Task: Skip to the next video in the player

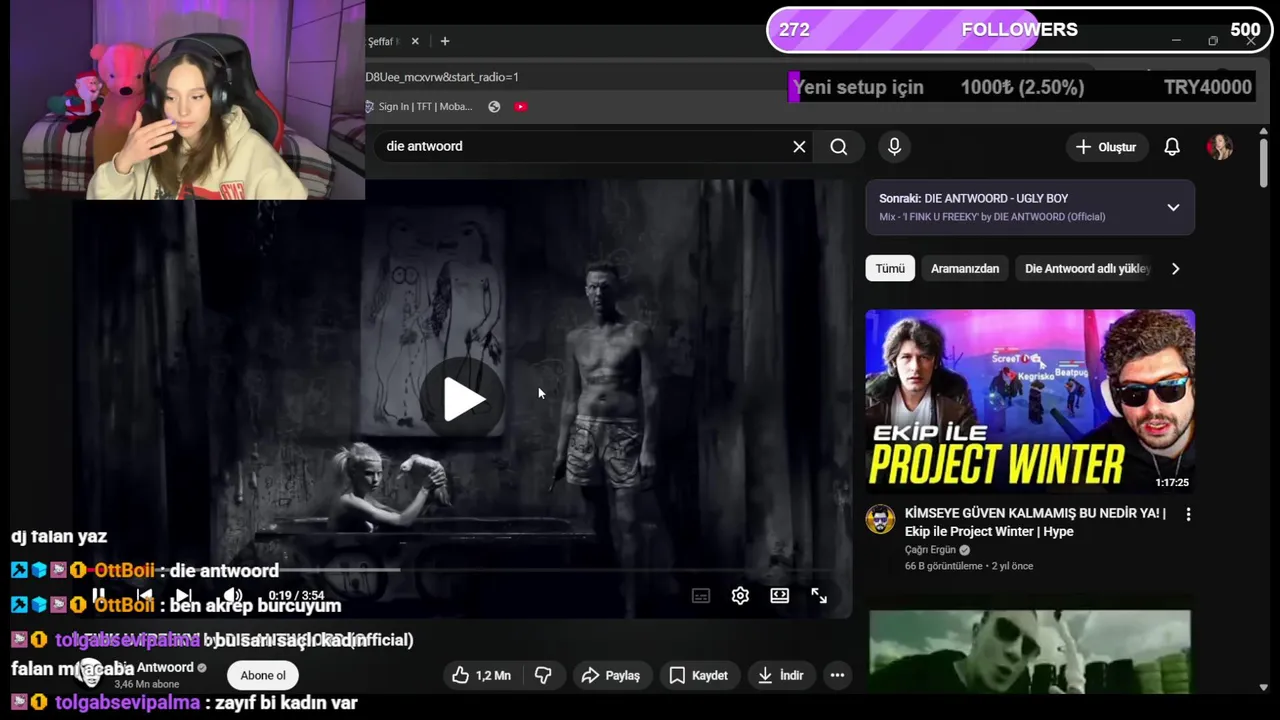Action: [183, 596]
